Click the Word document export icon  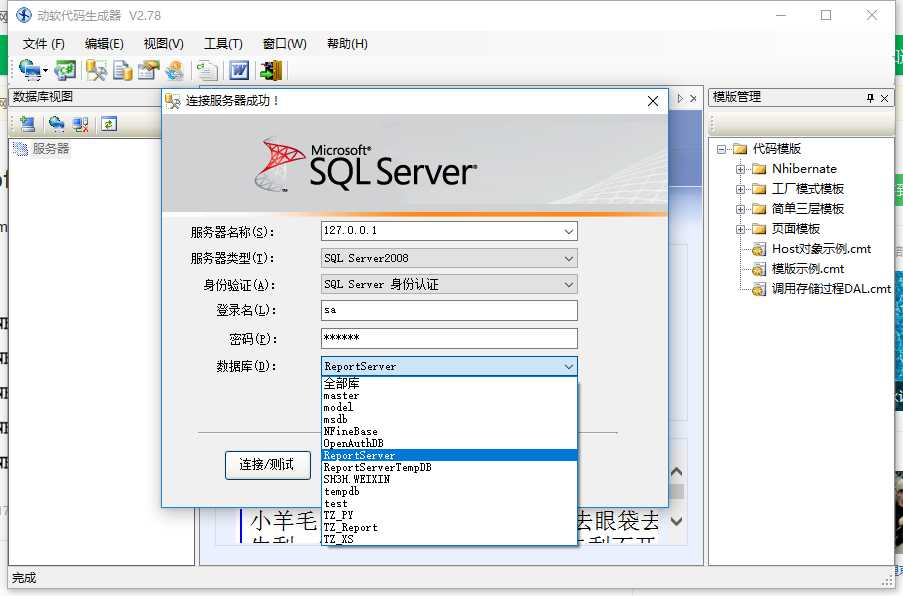238,70
